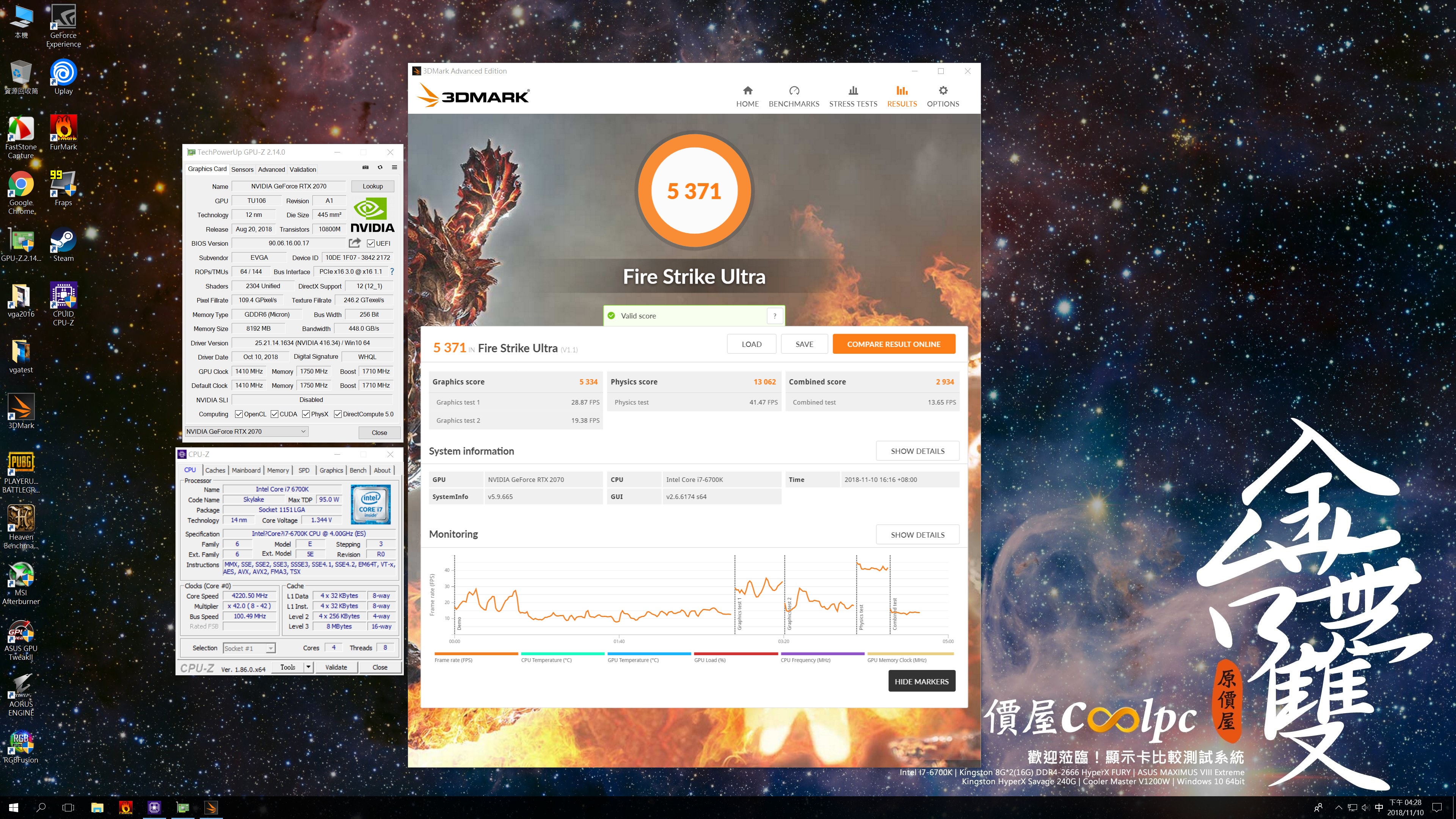Show details for System information
The image size is (1456, 819).
917,451
